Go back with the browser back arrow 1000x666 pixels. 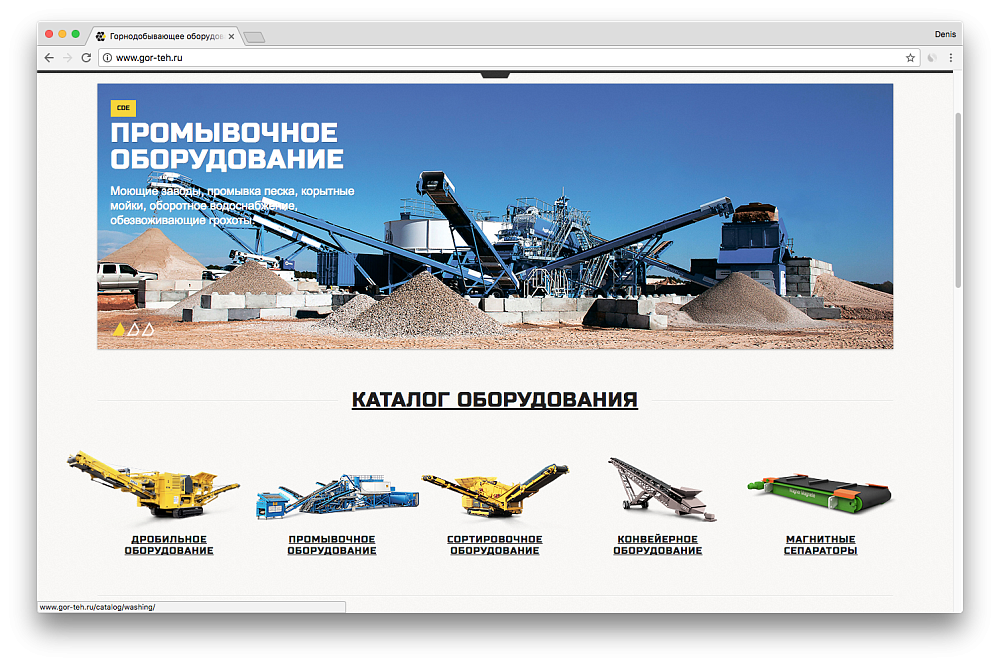tap(49, 57)
